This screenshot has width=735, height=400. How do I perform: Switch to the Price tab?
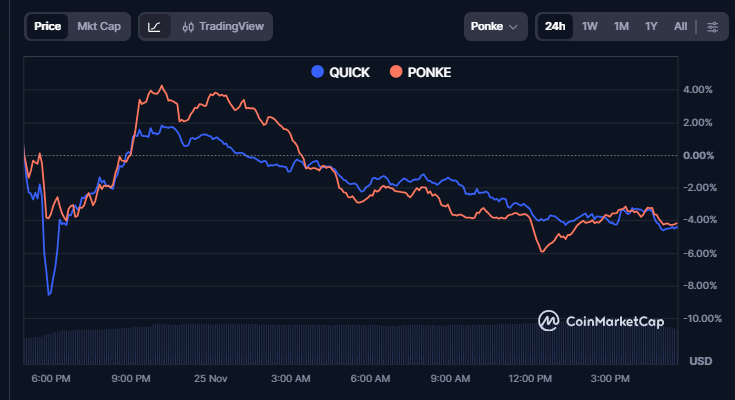pos(47,26)
